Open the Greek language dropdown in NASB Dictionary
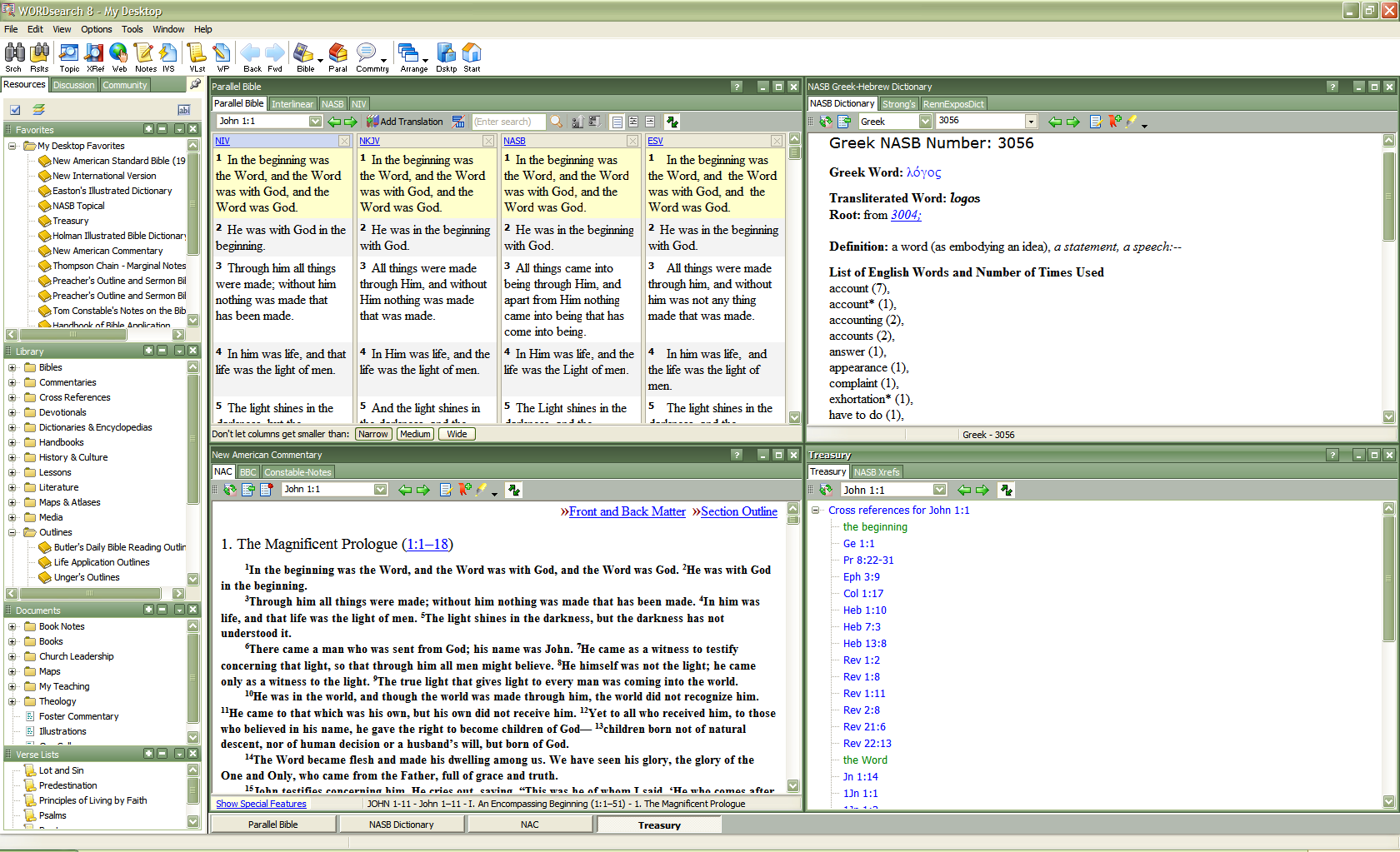This screenshot has width=1400, height=852. (925, 122)
